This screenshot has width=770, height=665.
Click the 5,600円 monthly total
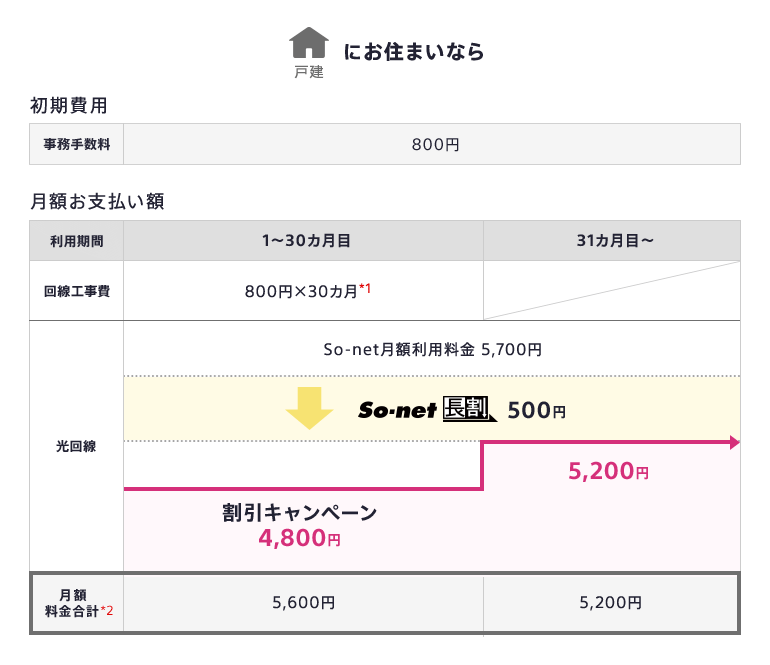tap(303, 603)
